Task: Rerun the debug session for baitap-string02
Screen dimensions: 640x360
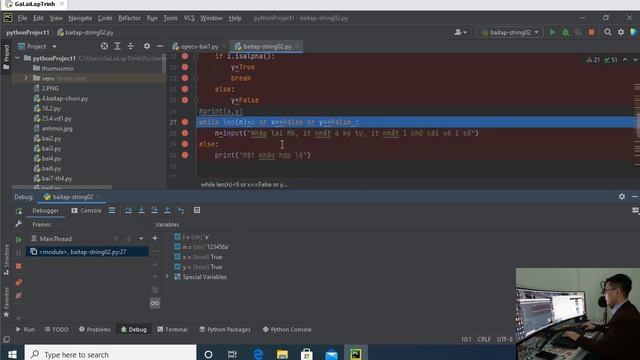Action: coord(19,211)
